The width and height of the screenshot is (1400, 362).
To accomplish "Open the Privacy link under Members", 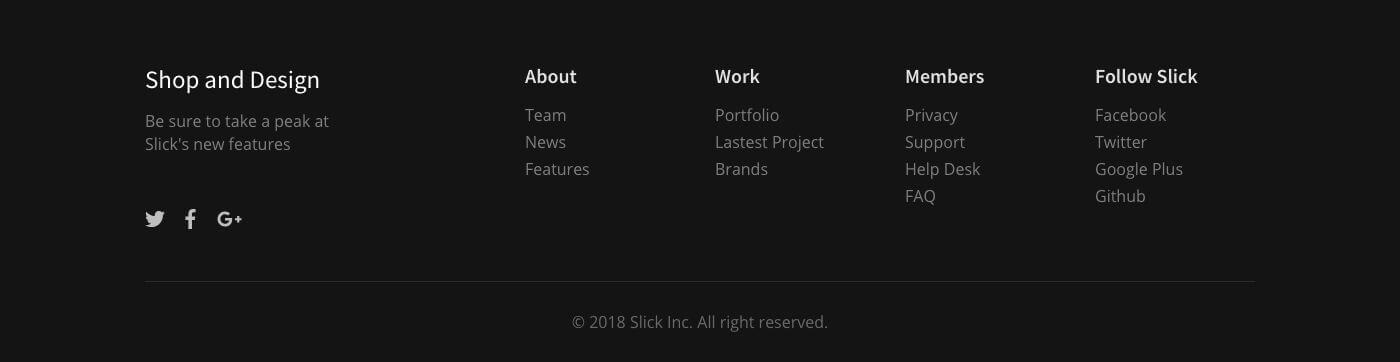I will 931,115.
